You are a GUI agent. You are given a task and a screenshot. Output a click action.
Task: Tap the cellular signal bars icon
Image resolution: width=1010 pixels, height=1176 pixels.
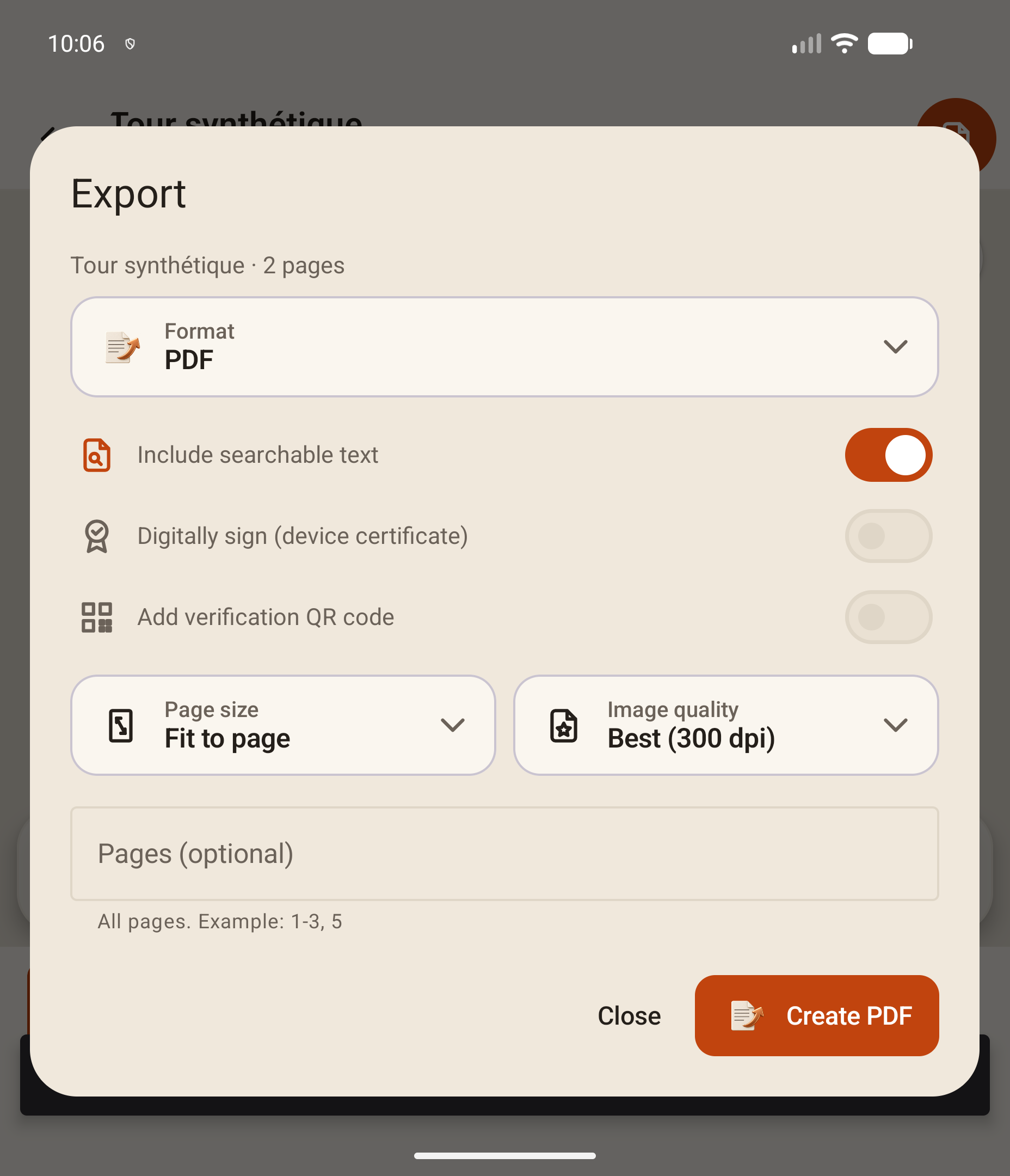tap(806, 44)
